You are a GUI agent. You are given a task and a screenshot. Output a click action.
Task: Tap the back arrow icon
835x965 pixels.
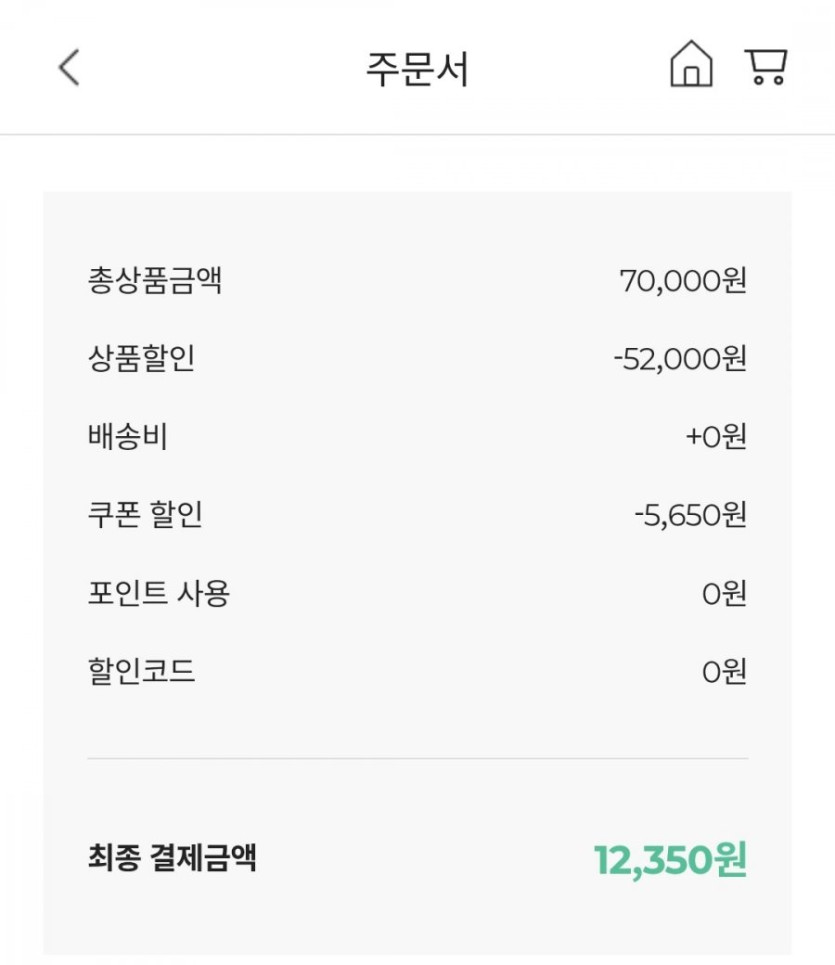coord(68,68)
